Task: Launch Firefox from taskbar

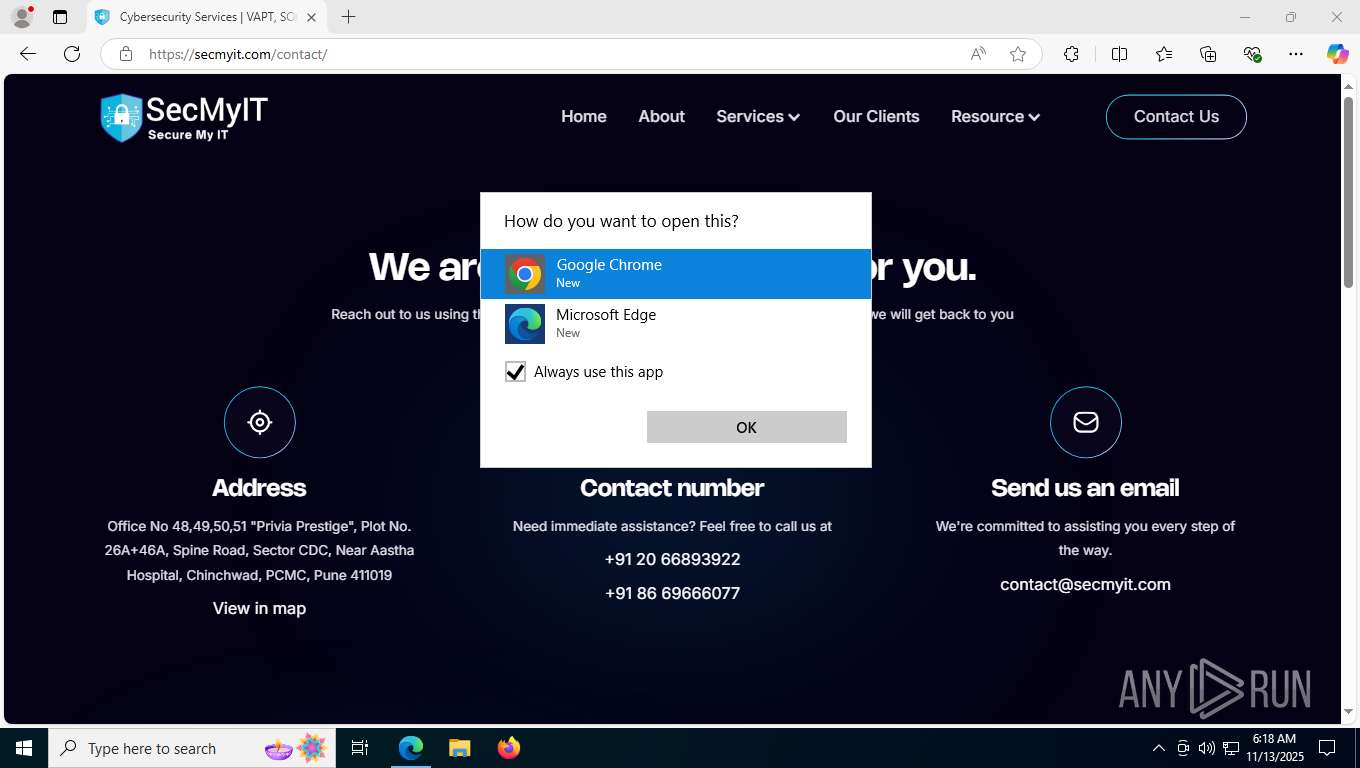Action: pyautogui.click(x=509, y=748)
